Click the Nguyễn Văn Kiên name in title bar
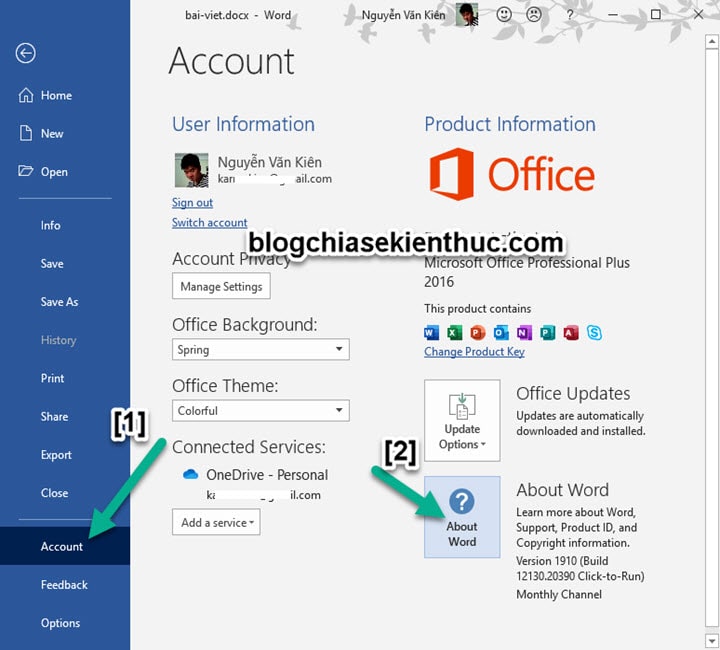Screen dimensions: 720x650 [x=403, y=15]
